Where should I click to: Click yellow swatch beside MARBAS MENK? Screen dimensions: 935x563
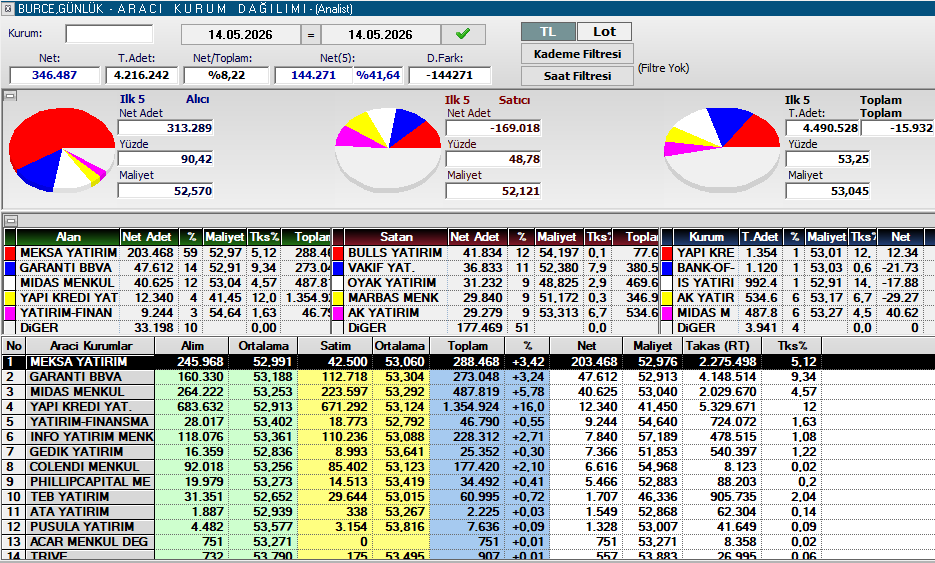(338, 298)
